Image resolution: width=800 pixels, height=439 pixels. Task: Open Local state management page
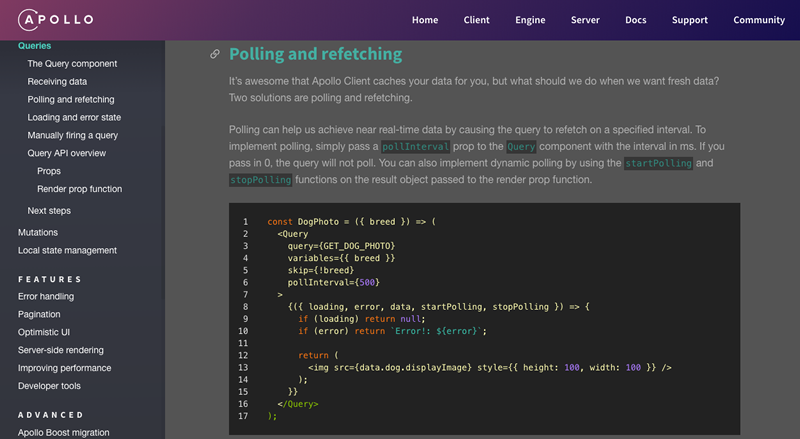[x=67, y=250]
